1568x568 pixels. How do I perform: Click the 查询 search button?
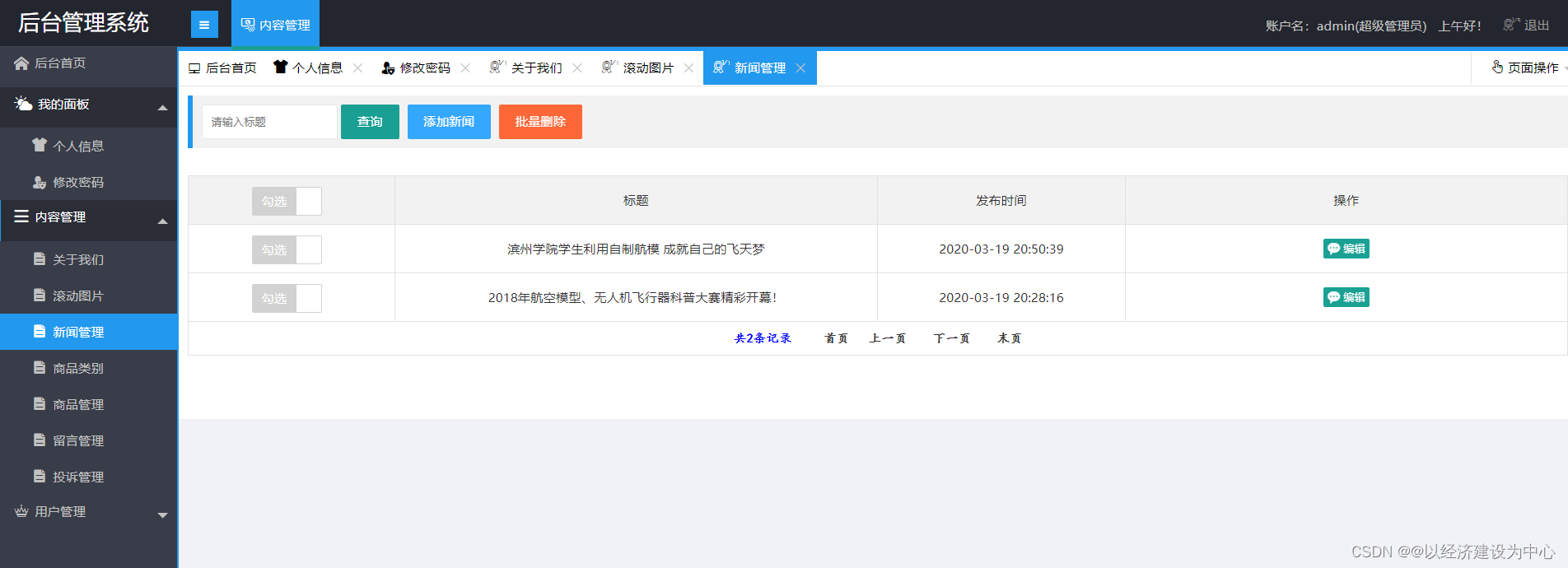(370, 122)
